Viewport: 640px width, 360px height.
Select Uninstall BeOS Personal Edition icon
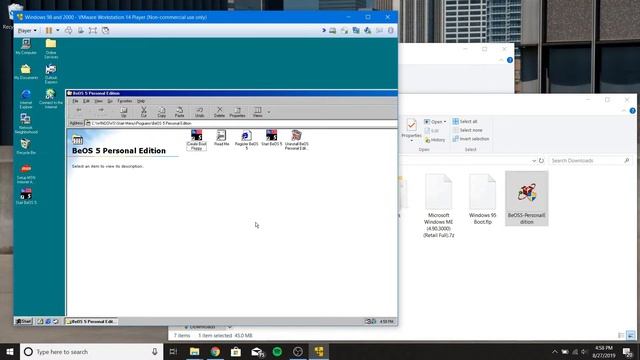[x=297, y=140]
